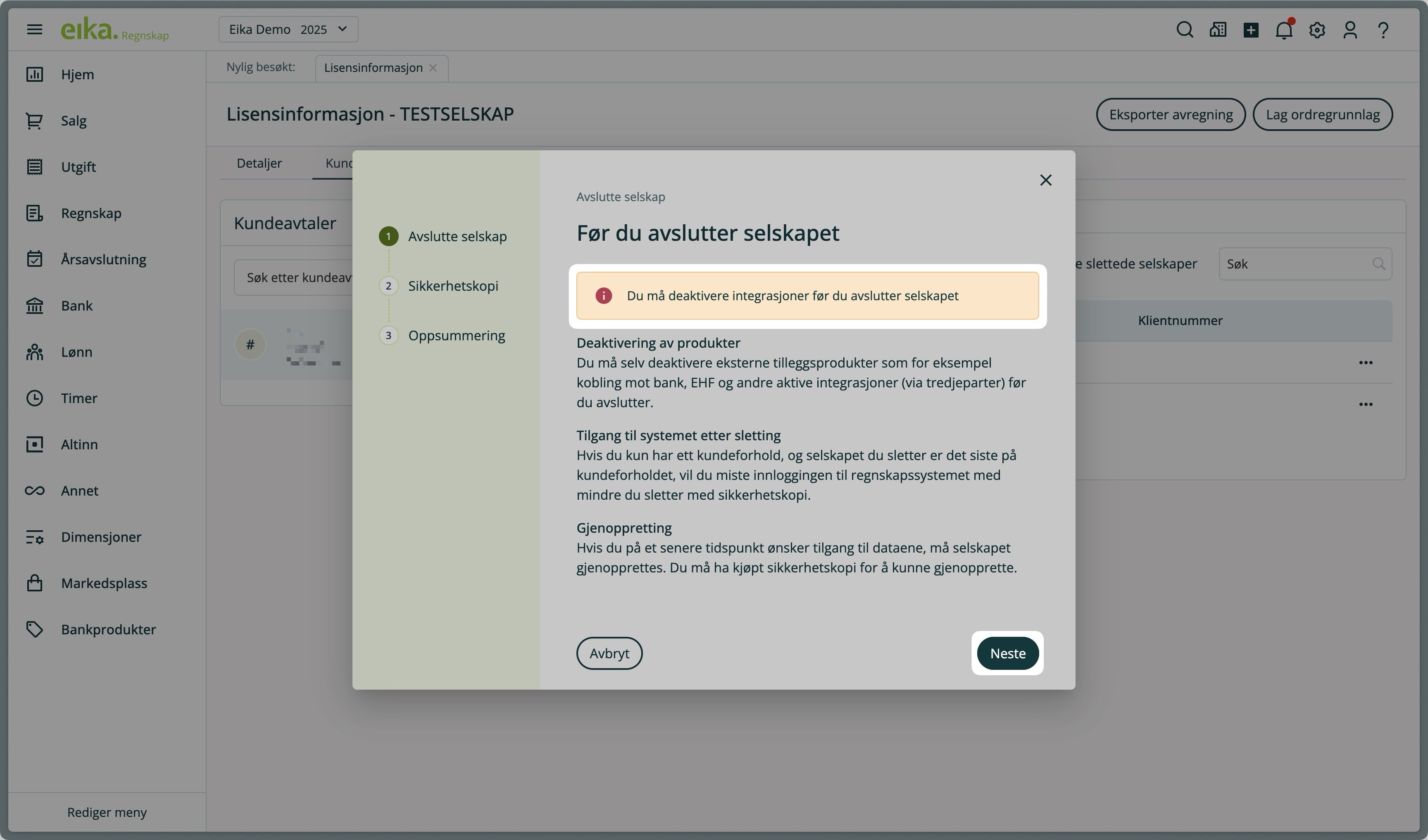Close the Lisensinformasjon recent tab
The width and height of the screenshot is (1428, 840).
[433, 68]
